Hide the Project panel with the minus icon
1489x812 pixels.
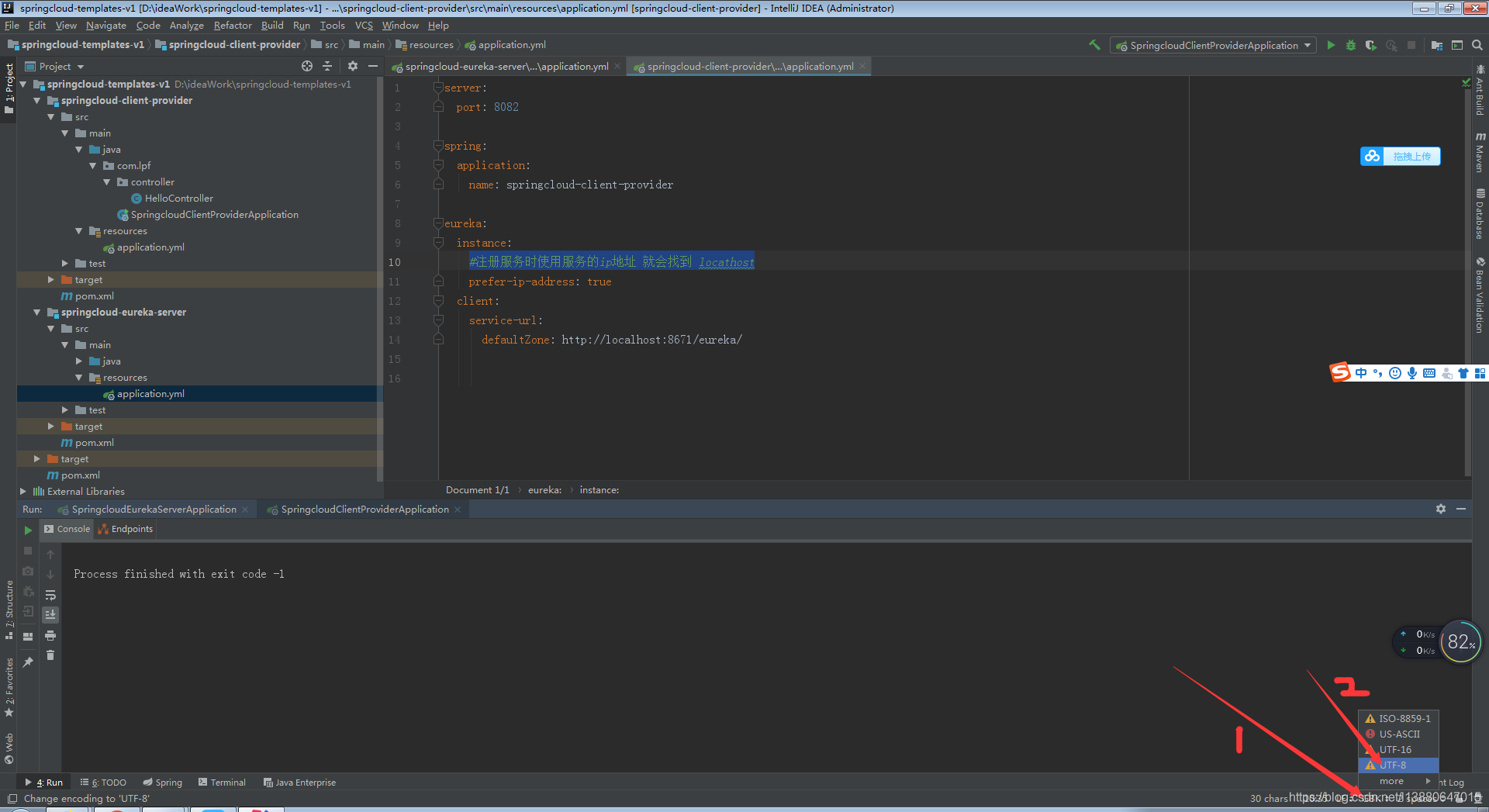coord(373,66)
